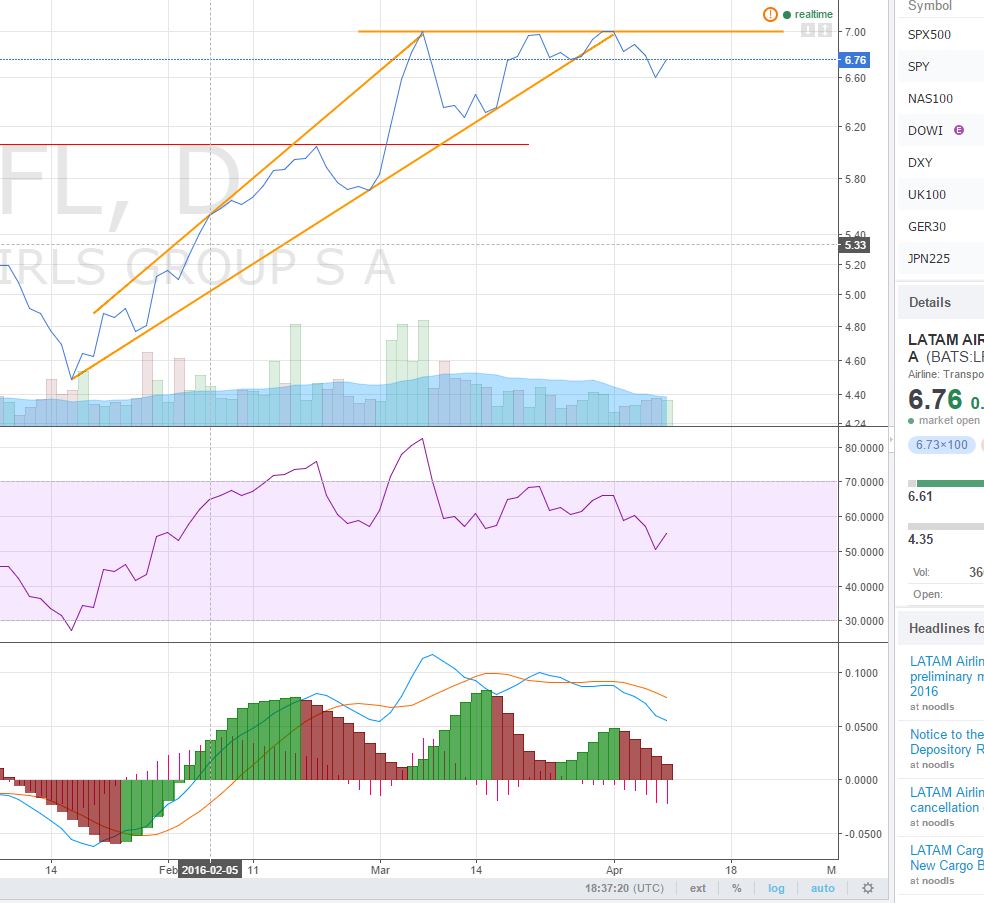This screenshot has width=984, height=903.
Task: Click the 6.61 range low value
Action: 920,496
